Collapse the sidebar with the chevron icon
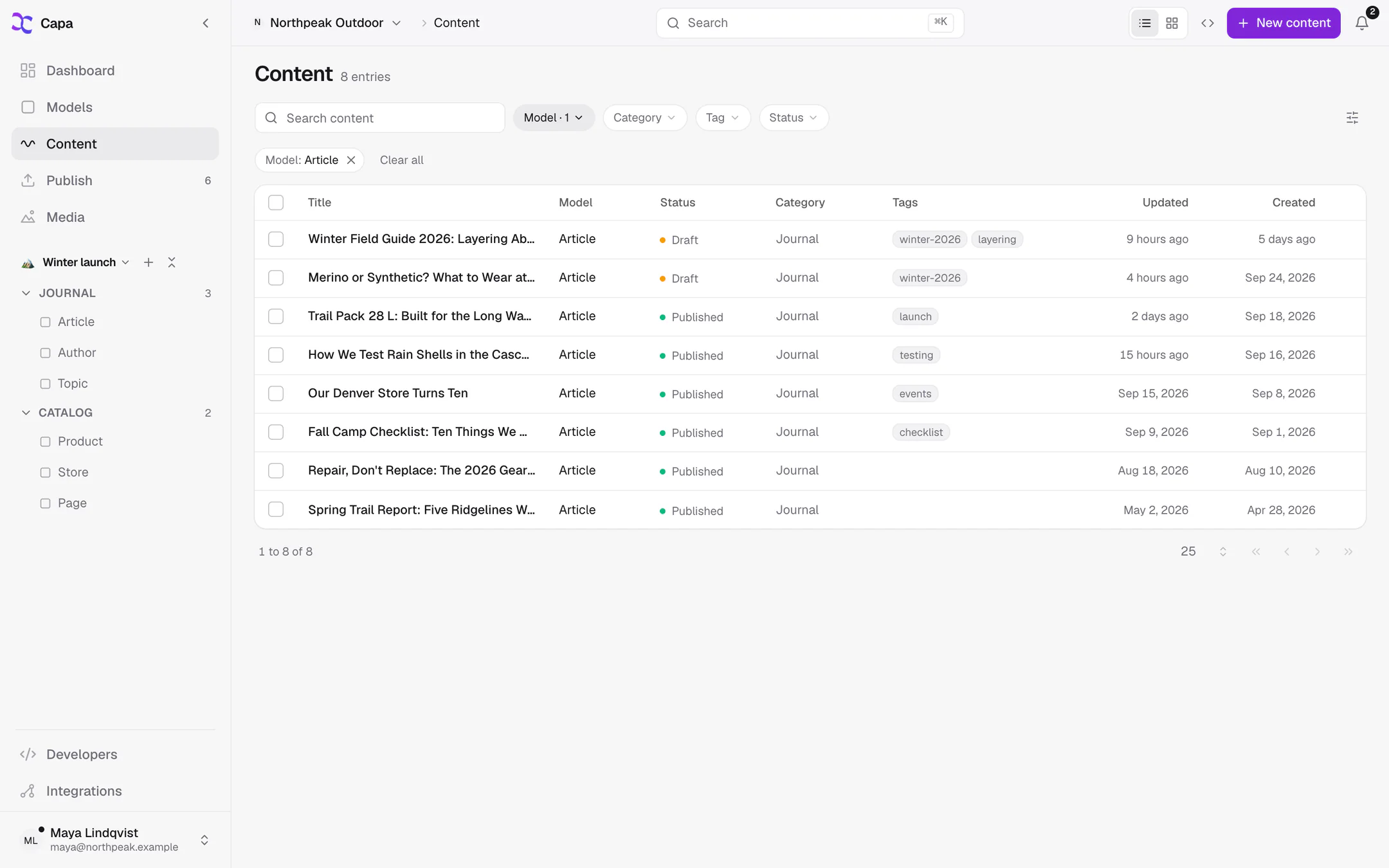The width and height of the screenshot is (1389, 868). [x=206, y=23]
